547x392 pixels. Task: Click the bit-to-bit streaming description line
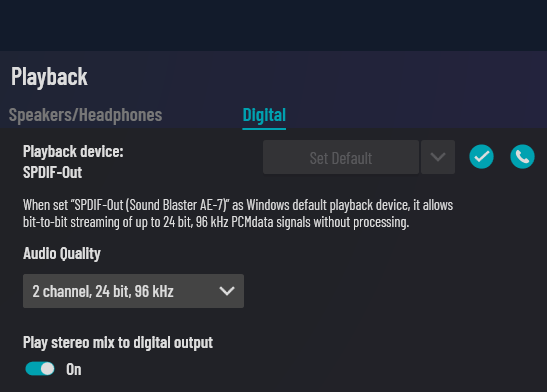(x=216, y=222)
